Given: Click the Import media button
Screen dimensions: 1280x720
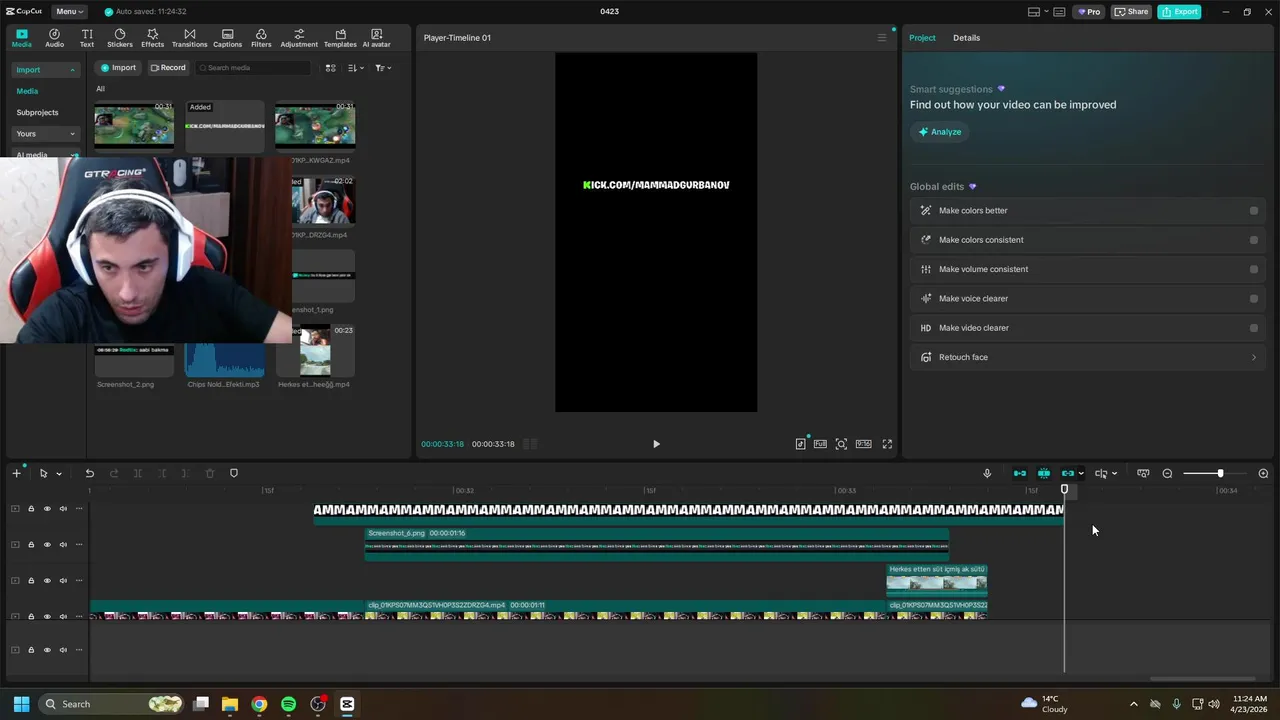Looking at the screenshot, I should pos(118,68).
